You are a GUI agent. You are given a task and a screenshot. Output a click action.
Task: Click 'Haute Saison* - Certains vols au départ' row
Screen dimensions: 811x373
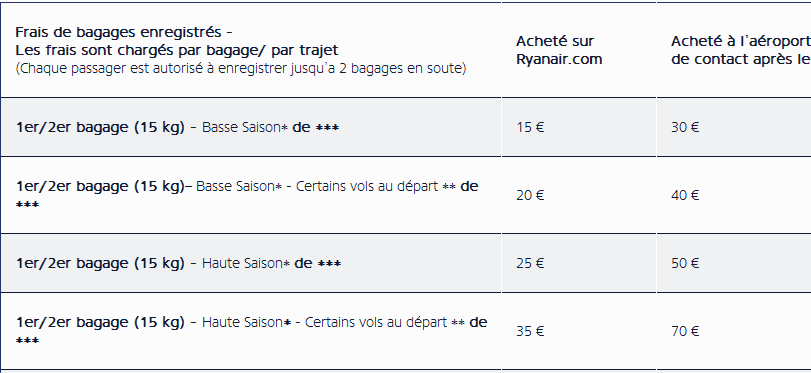251,331
